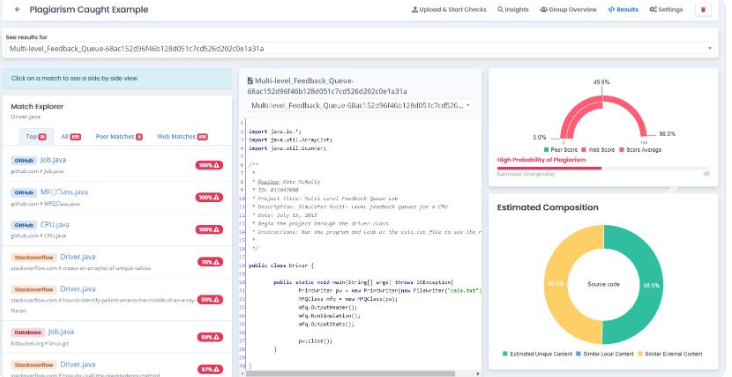Click the 100% badge for MFQClass.java
The image size is (732, 377).
209,197
